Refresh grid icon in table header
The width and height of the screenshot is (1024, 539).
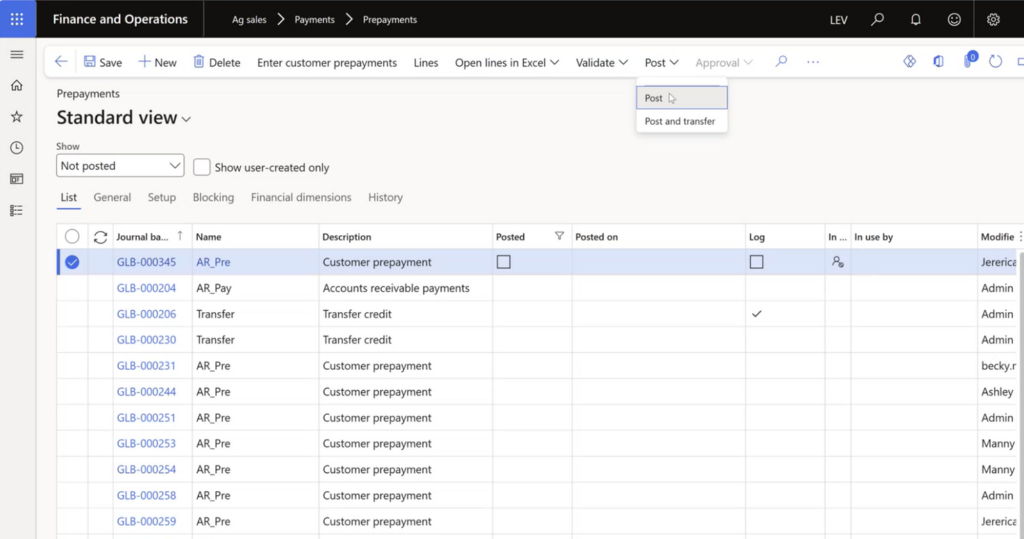click(100, 237)
